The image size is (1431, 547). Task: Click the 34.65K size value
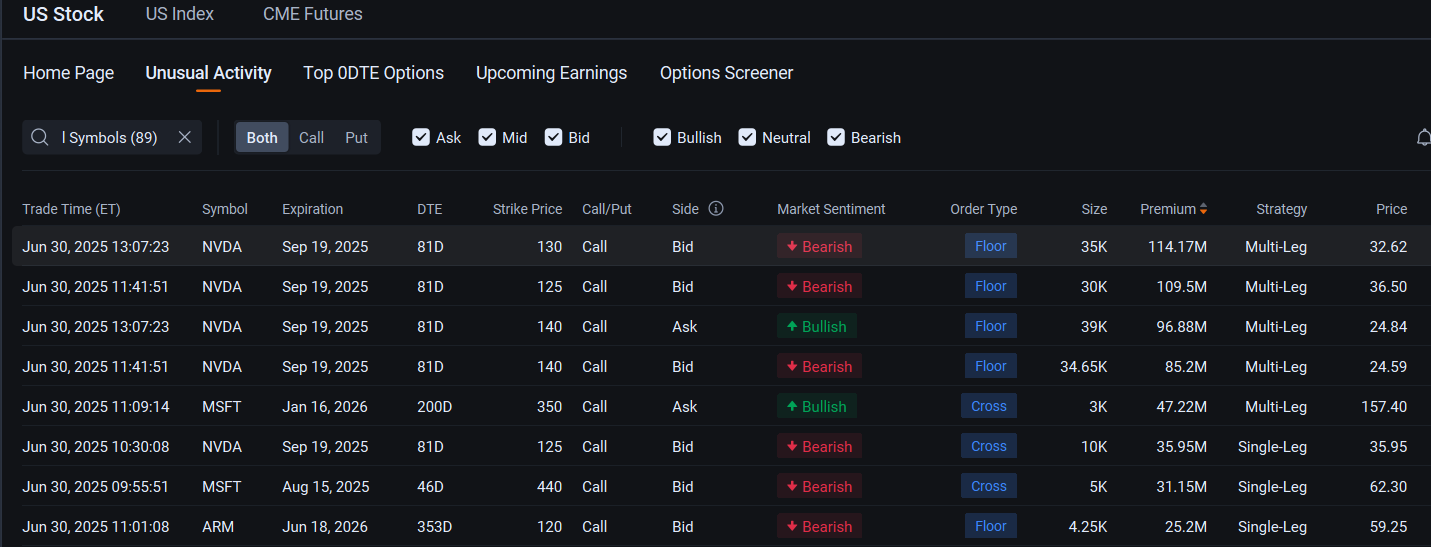[x=1083, y=366]
